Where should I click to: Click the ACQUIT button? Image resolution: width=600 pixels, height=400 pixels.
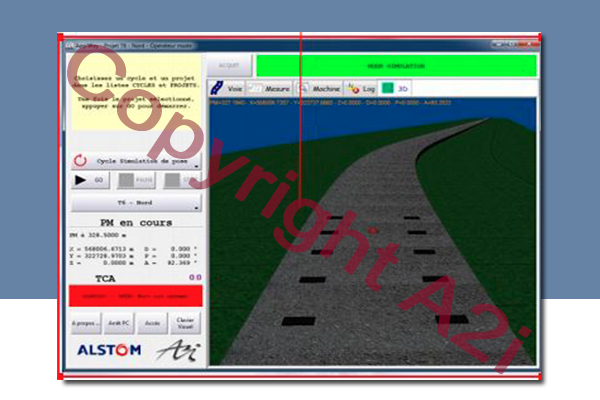(228, 65)
